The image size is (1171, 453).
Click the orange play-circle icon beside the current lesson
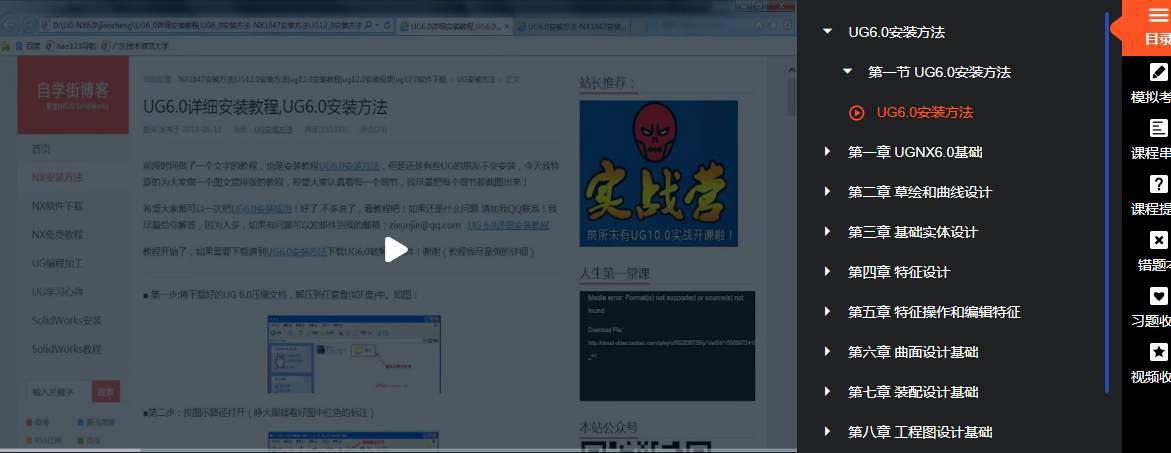pos(857,113)
